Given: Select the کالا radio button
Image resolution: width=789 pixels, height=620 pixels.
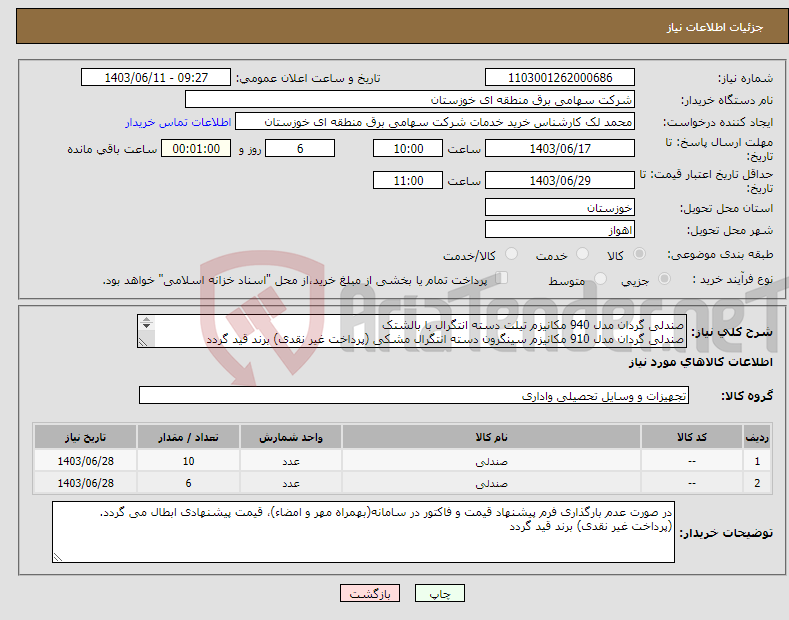Looking at the screenshot, I should [639, 254].
